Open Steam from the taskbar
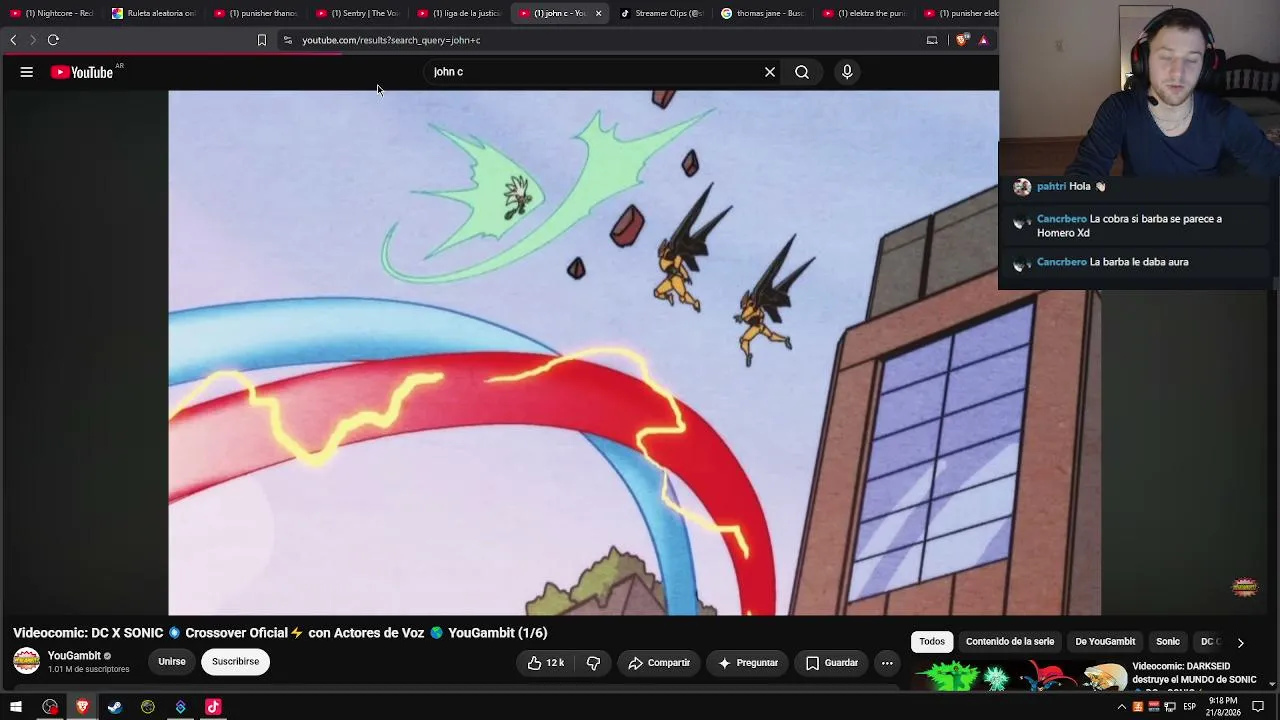The width and height of the screenshot is (1280, 720). [115, 707]
